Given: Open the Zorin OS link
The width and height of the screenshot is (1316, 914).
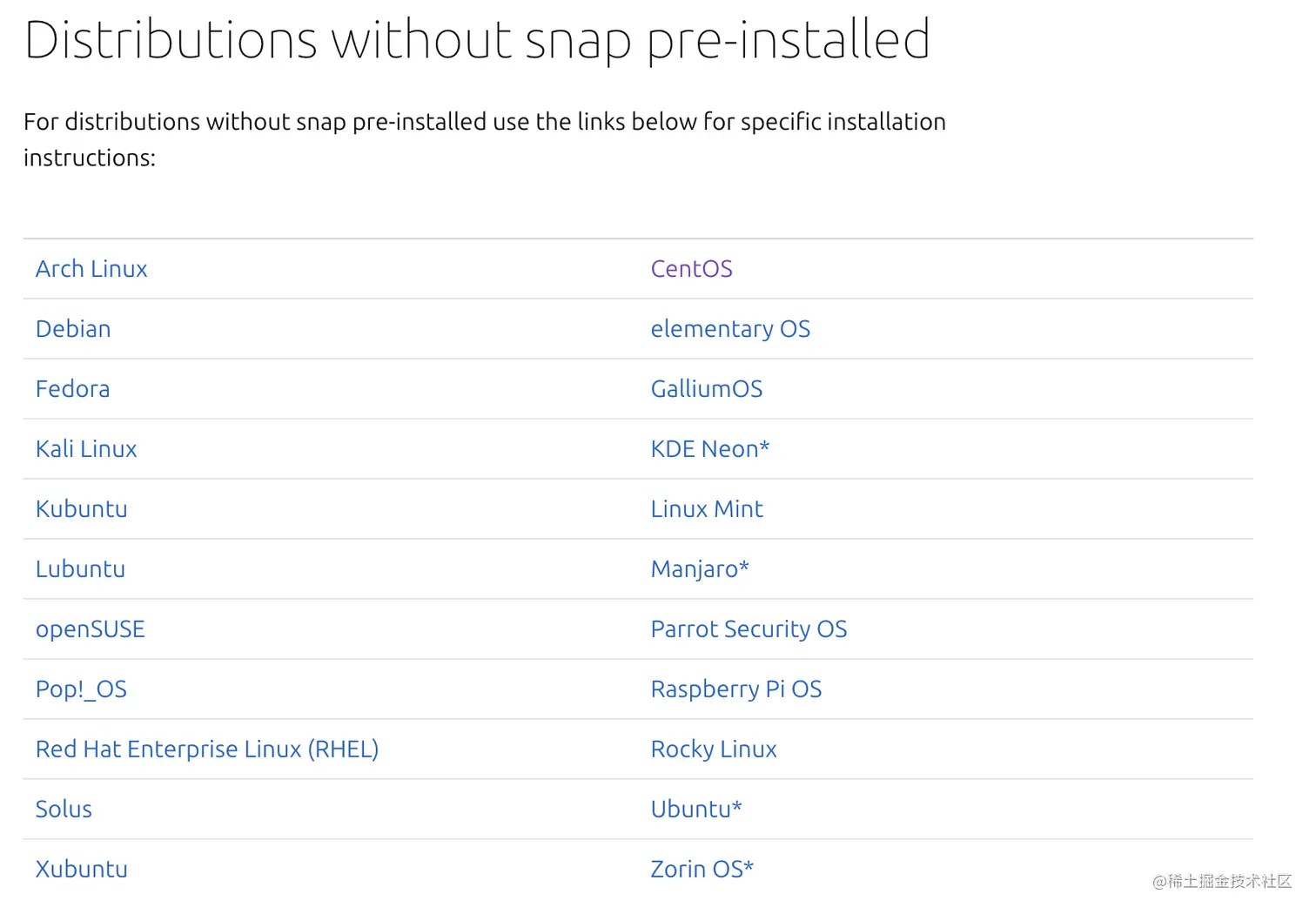Looking at the screenshot, I should click(x=702, y=870).
